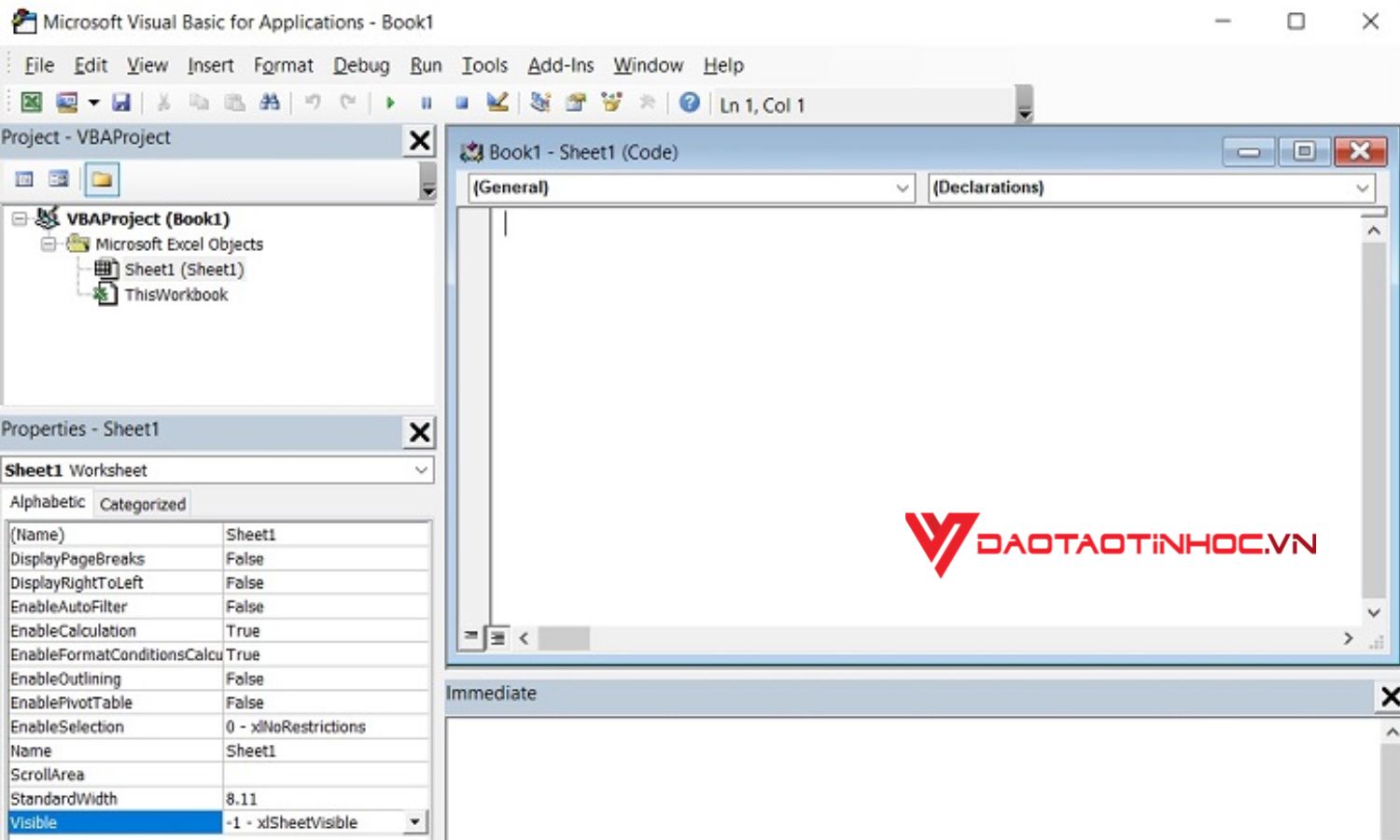The width and height of the screenshot is (1400, 840).
Task: Open the Sheet1 Worksheet object dropdown
Action: [422, 470]
